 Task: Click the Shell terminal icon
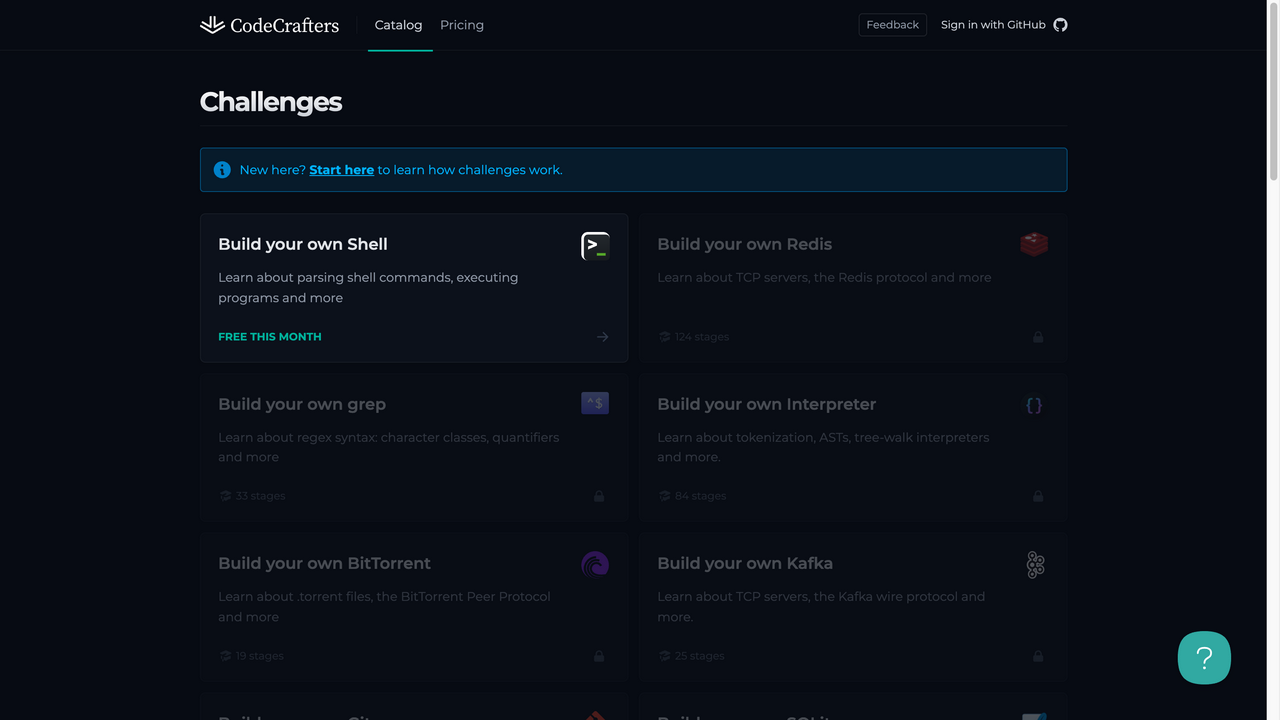(595, 246)
